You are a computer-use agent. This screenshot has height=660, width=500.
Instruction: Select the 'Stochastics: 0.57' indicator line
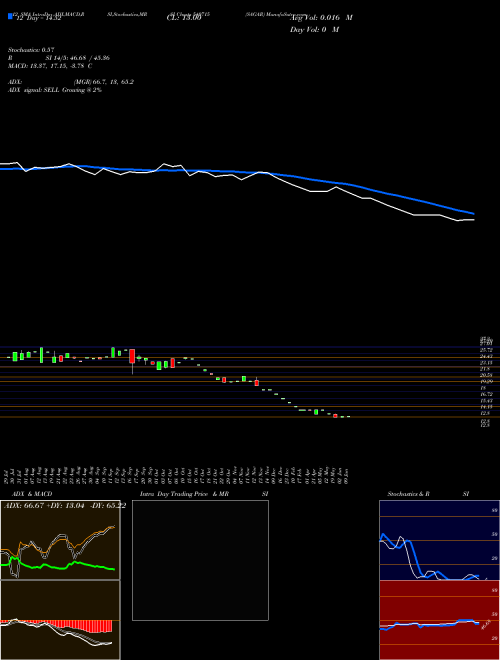[x=31, y=50]
